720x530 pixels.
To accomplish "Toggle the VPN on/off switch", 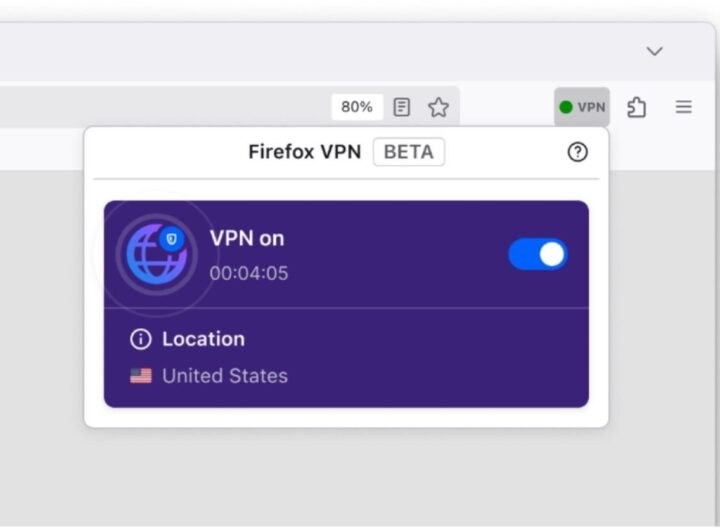I will click(538, 254).
